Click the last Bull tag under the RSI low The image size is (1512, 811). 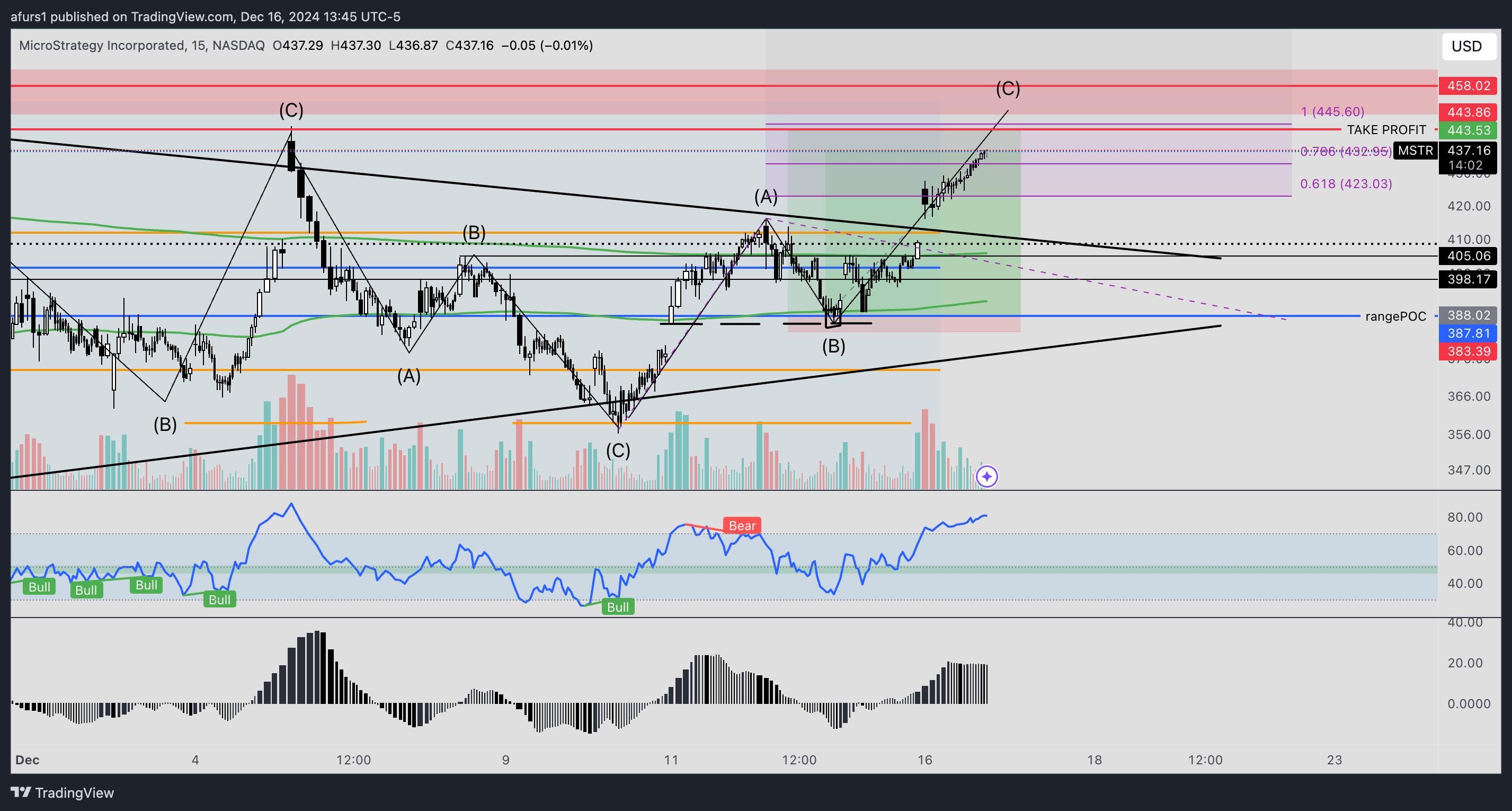click(x=618, y=606)
